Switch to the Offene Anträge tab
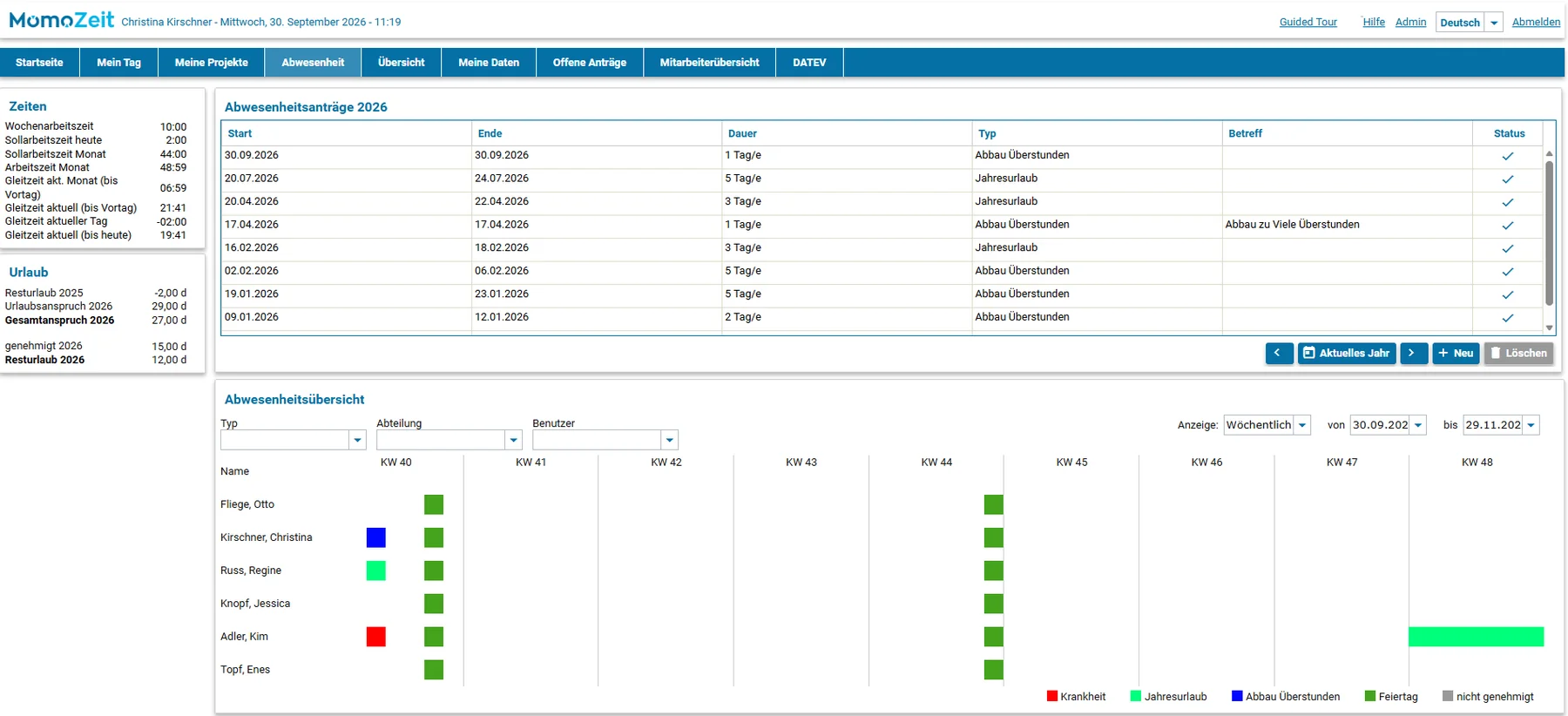Screen dimensions: 1568x716 590,63
